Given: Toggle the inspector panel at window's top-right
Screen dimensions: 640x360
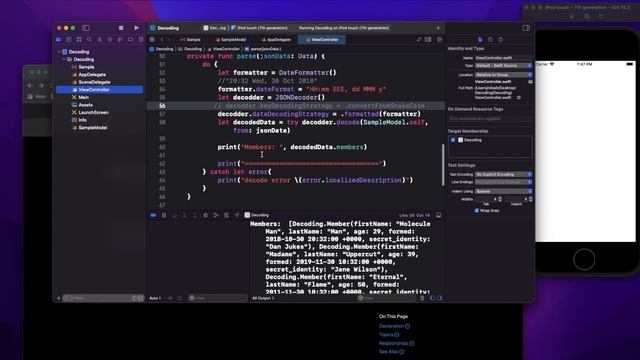Looking at the screenshot, I should click(x=526, y=28).
